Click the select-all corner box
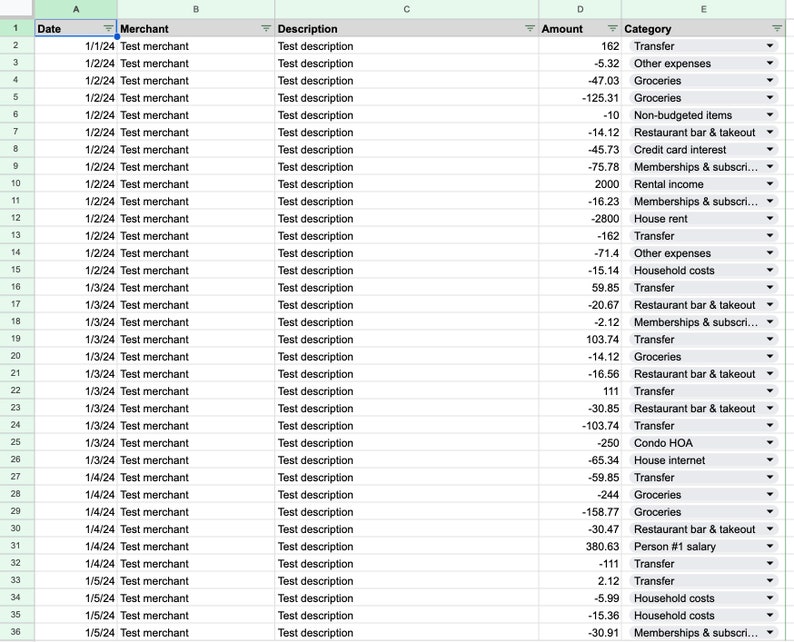 click(x=16, y=8)
